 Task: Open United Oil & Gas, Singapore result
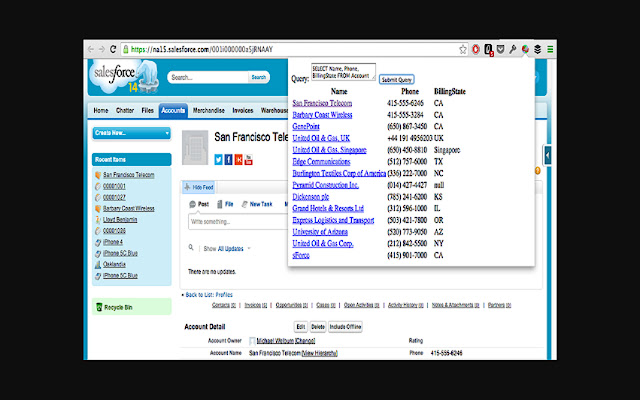coord(329,150)
